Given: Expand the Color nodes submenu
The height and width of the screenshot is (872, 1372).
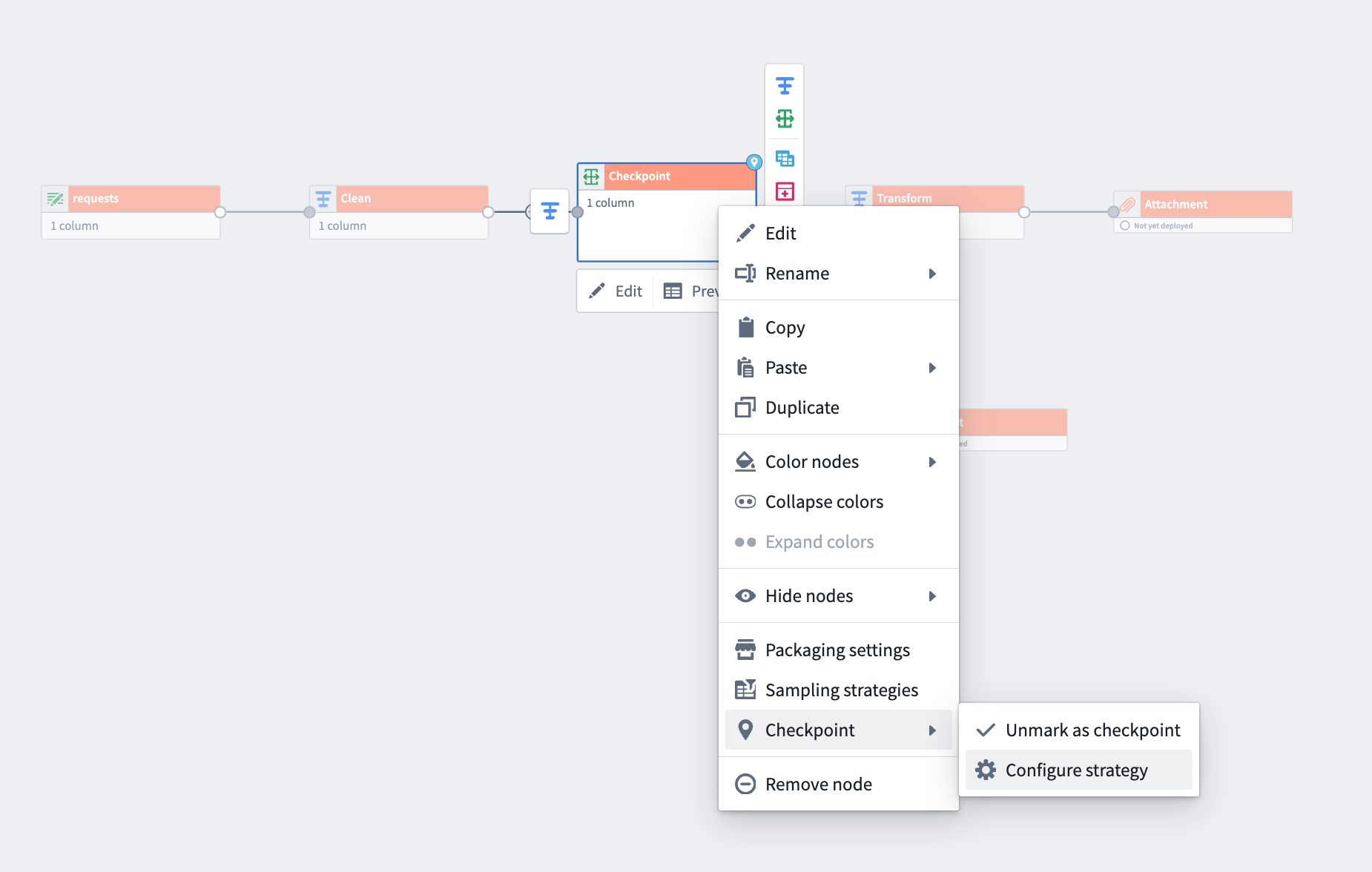Looking at the screenshot, I should coord(933,461).
